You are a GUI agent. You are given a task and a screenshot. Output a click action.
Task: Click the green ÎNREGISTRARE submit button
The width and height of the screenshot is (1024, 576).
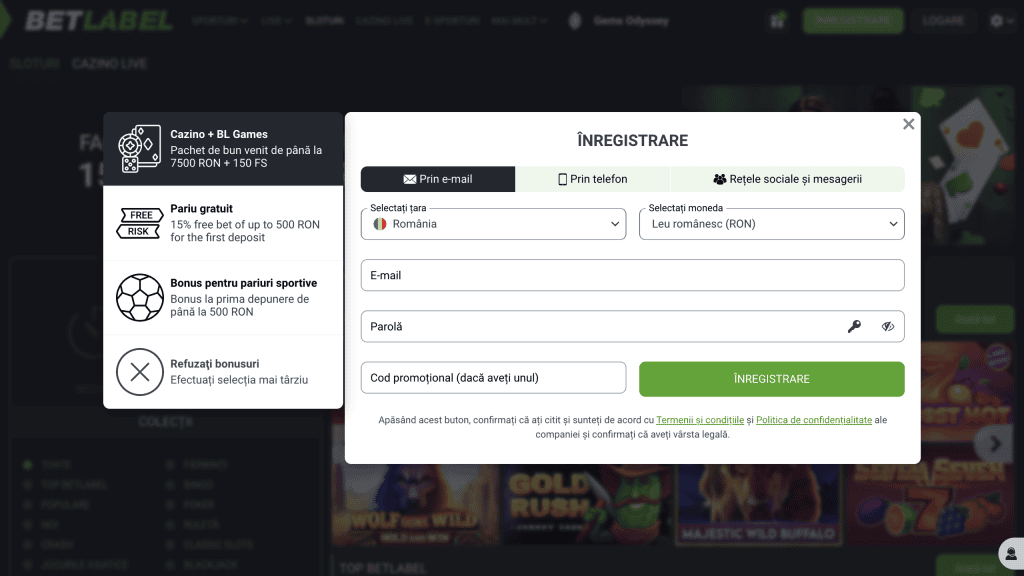click(771, 379)
